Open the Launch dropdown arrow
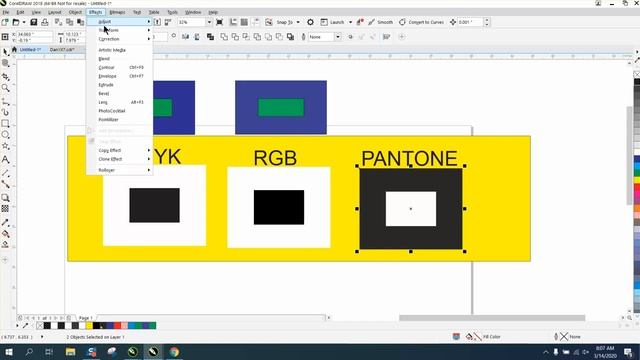 coord(350,22)
